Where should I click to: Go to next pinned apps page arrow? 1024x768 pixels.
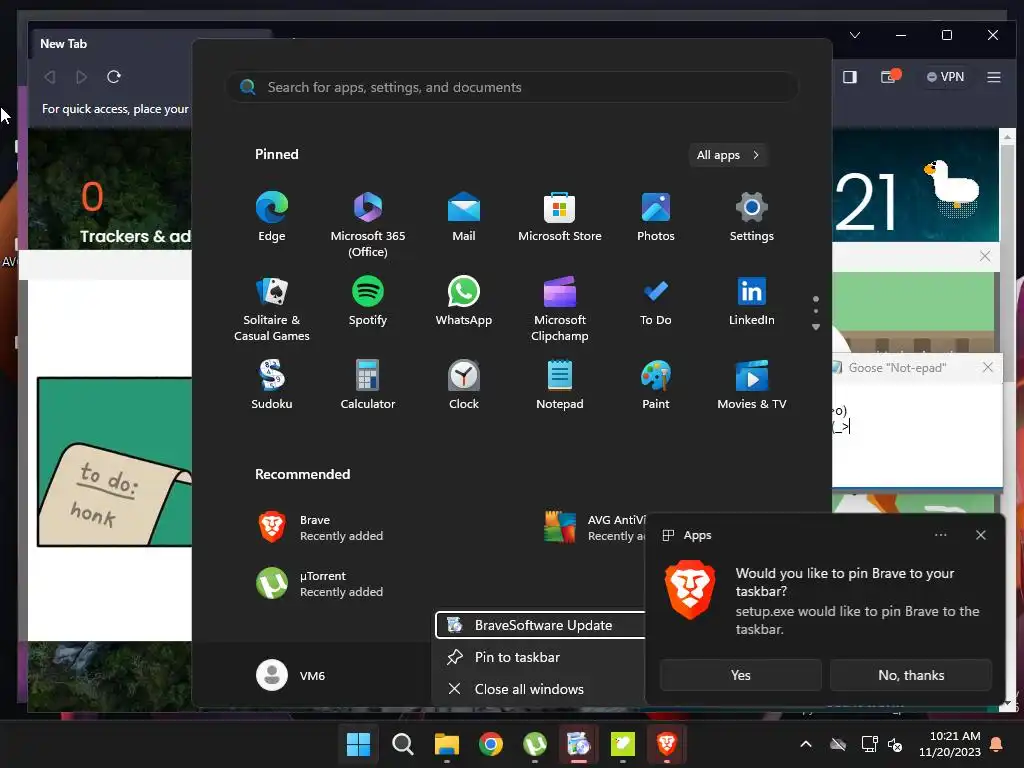tap(816, 327)
